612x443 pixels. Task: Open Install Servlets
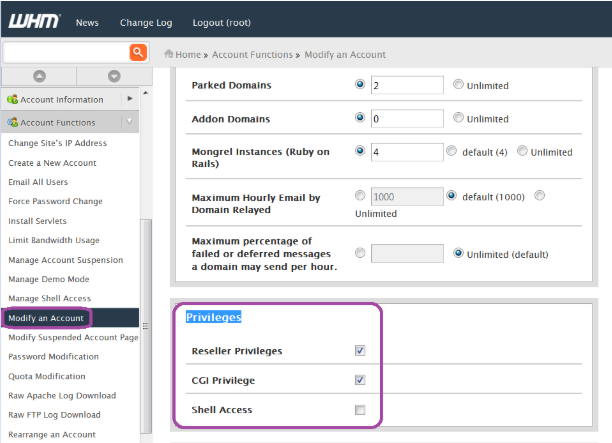(x=37, y=221)
